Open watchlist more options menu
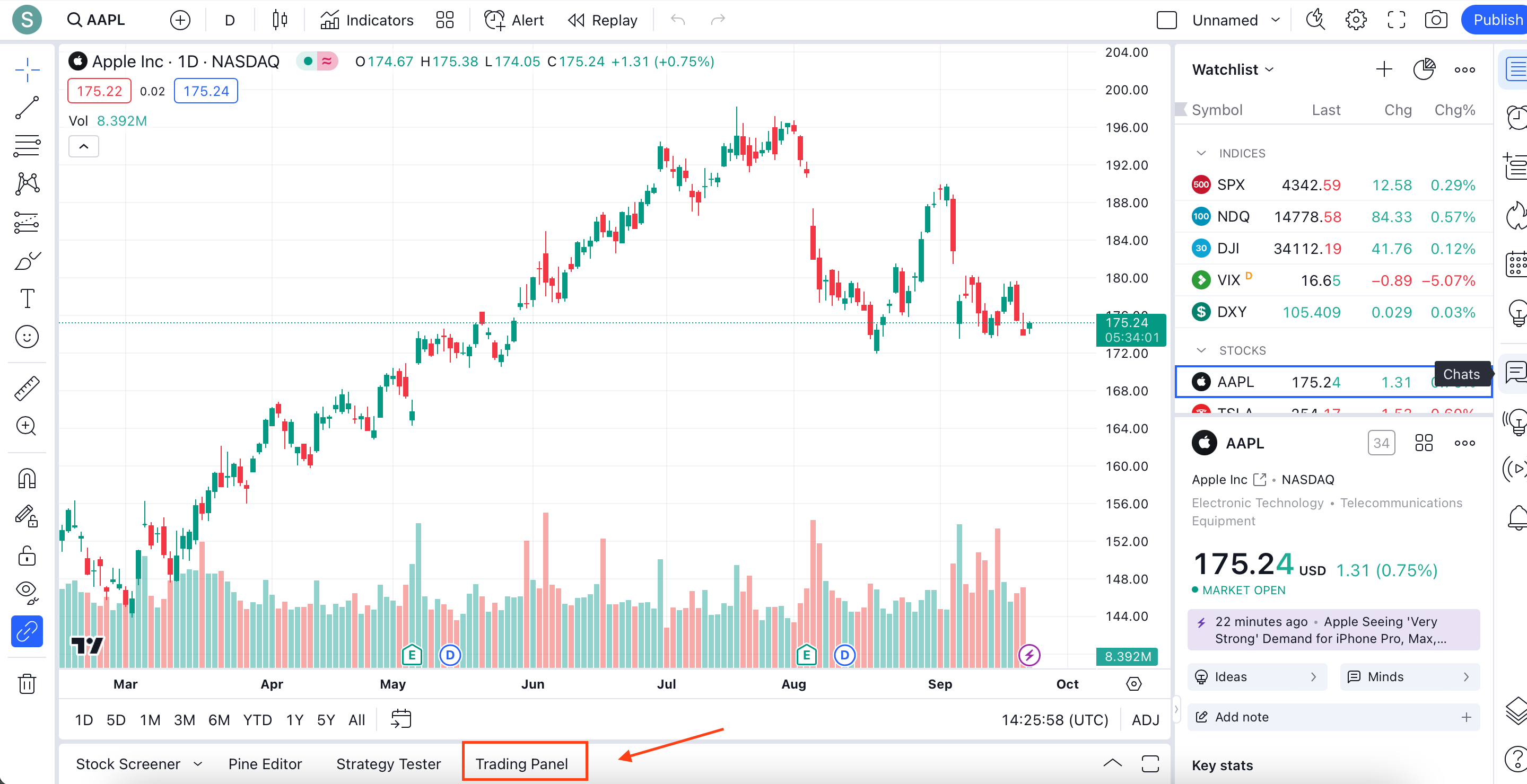Viewport: 1527px width, 784px height. point(1464,69)
